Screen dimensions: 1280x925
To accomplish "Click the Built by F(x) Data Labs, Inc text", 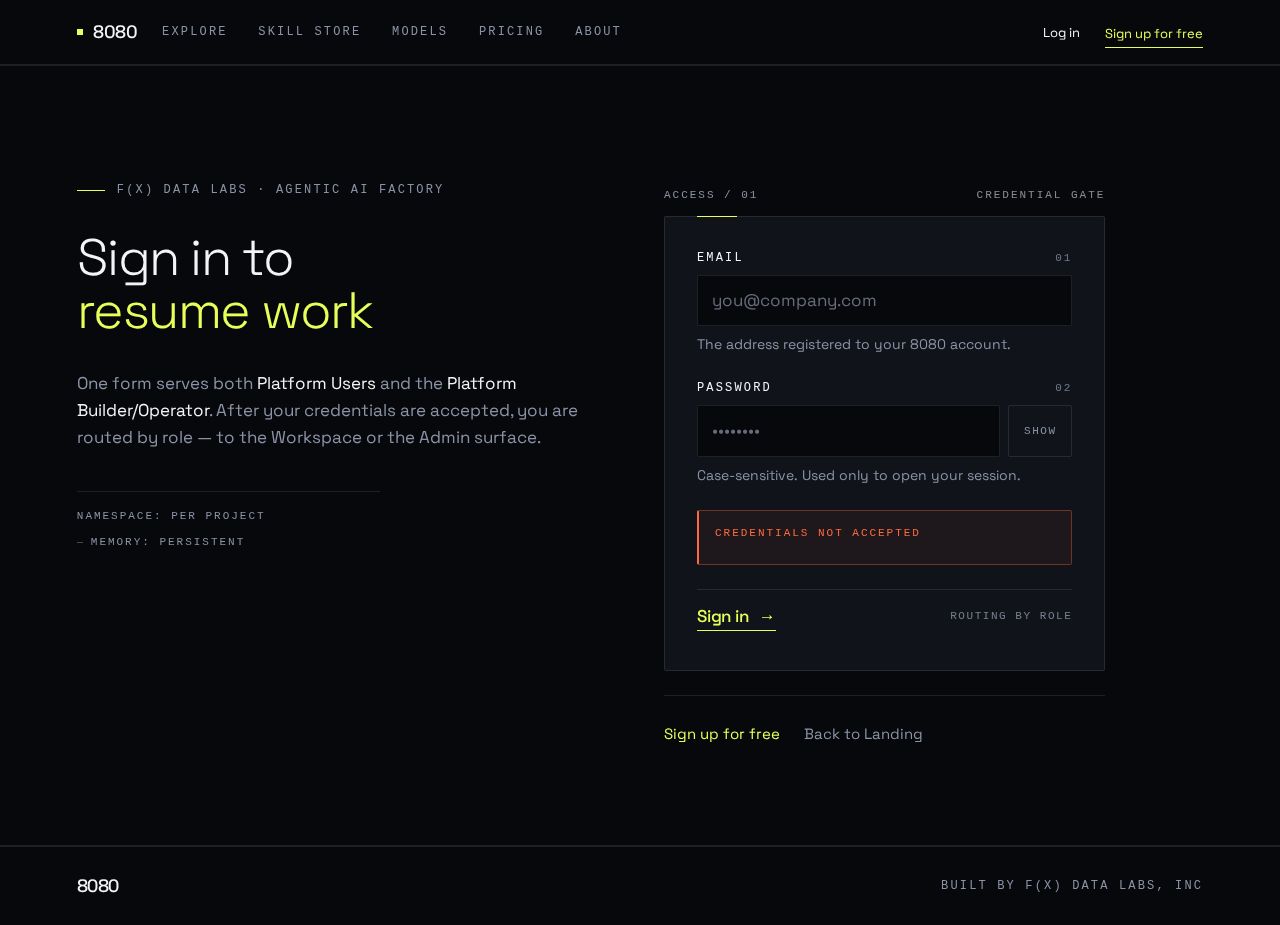I will pos(1072,885).
